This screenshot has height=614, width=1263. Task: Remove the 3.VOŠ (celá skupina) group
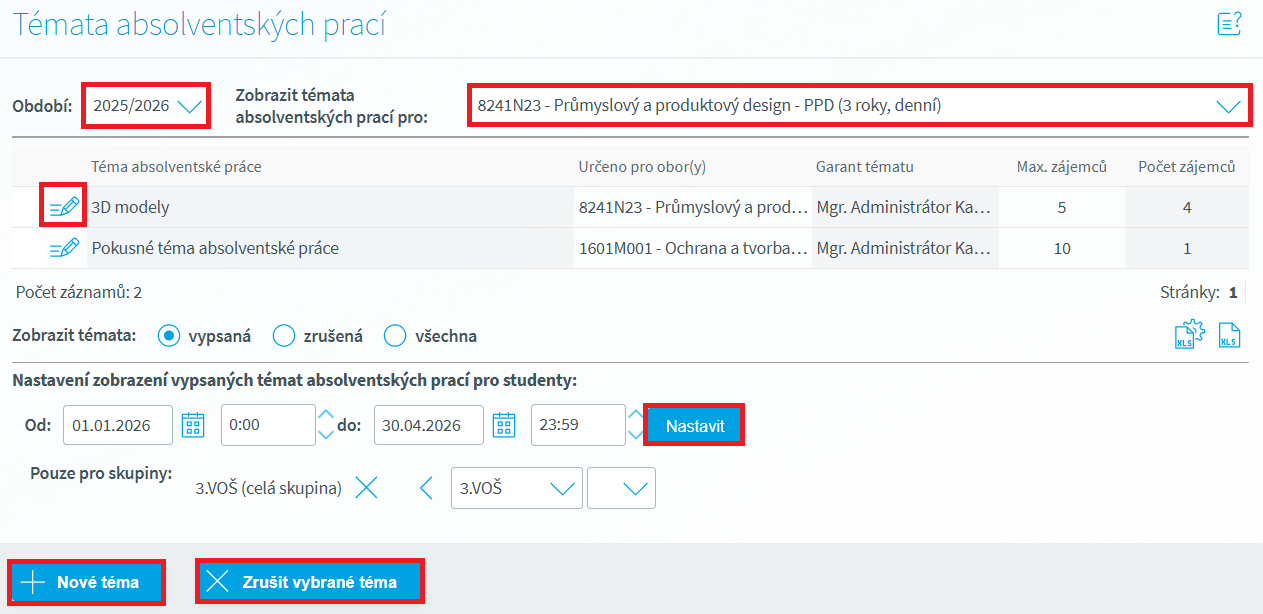(x=367, y=488)
